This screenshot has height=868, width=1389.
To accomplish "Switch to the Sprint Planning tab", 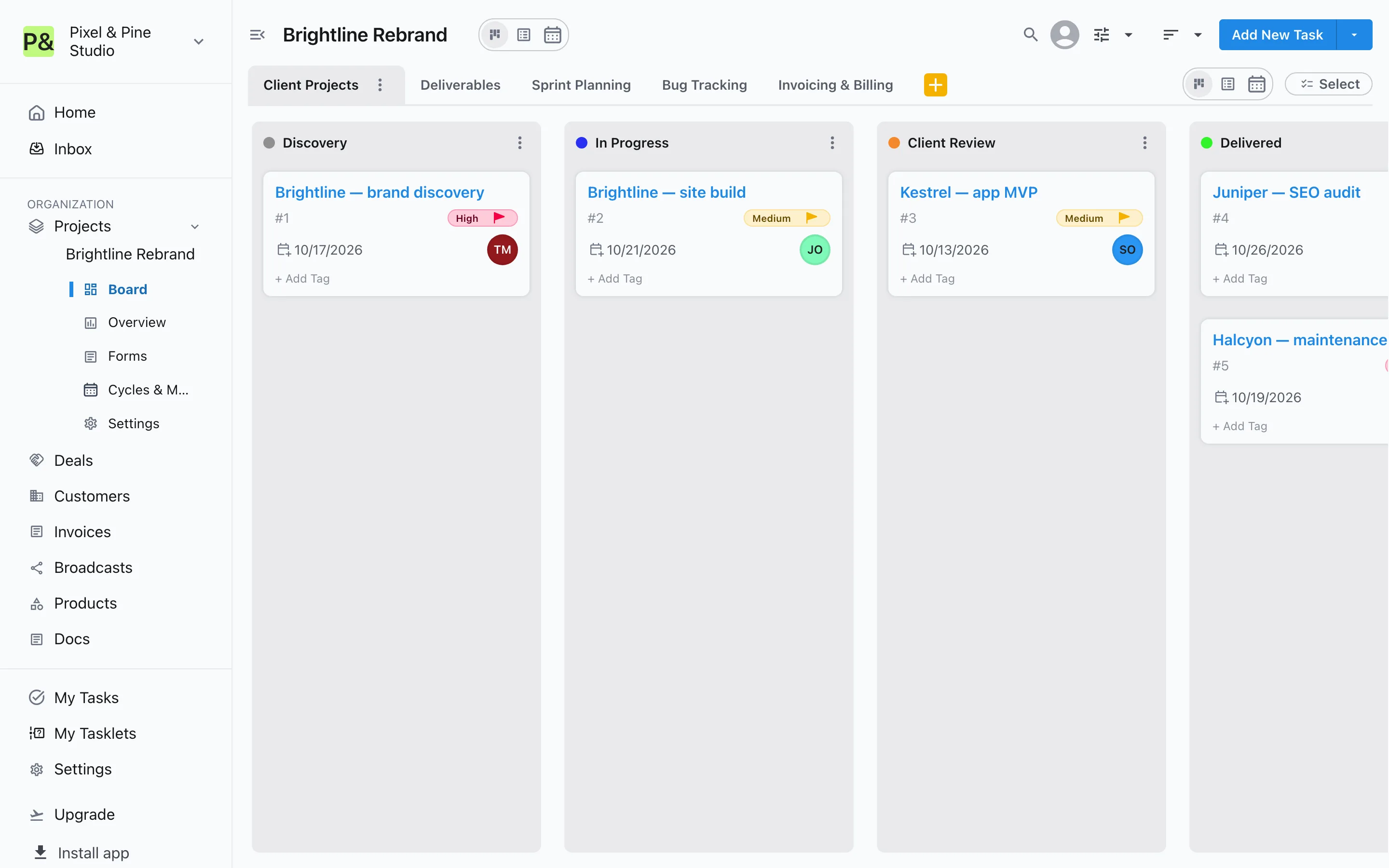I will (581, 85).
